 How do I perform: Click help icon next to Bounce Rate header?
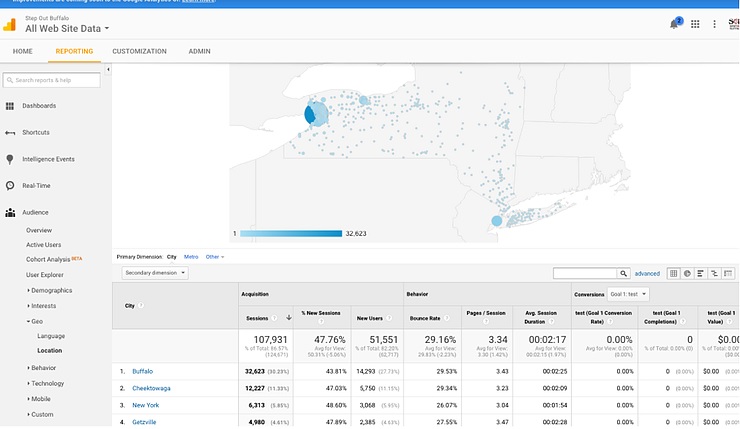coord(446,318)
